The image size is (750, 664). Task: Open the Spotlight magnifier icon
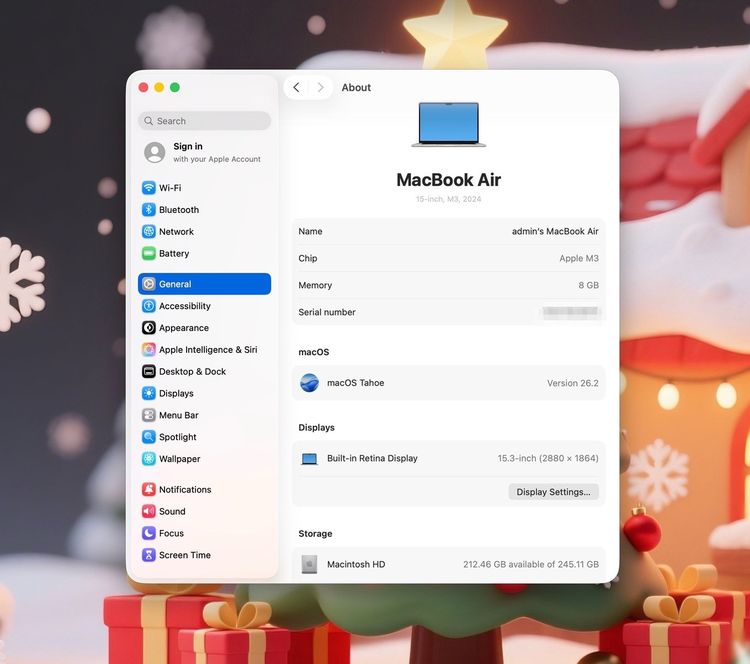[149, 437]
